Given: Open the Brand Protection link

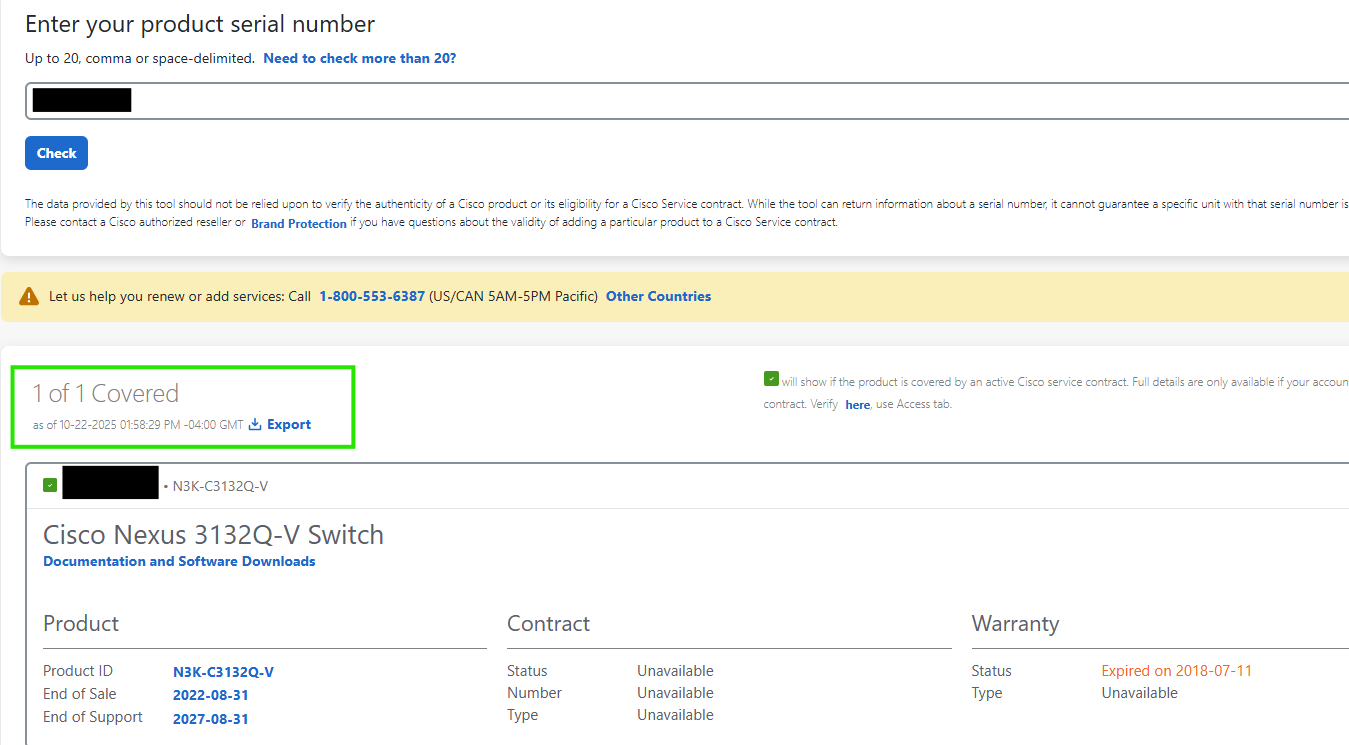Looking at the screenshot, I should [x=298, y=224].
